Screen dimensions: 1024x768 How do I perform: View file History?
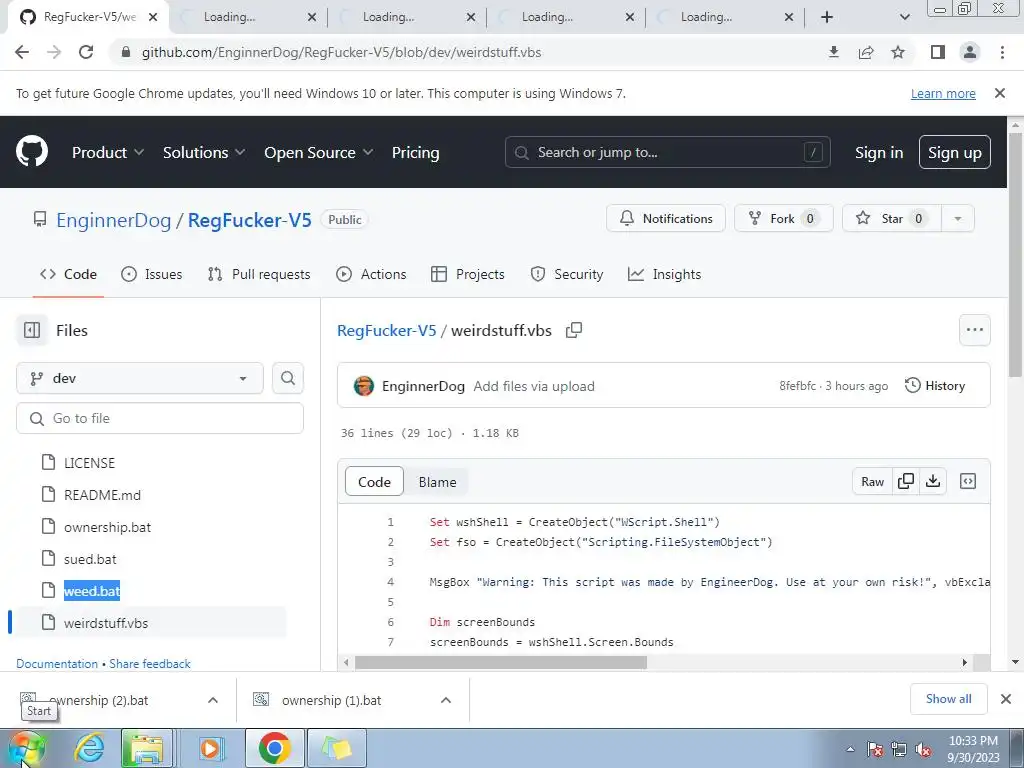pyautogui.click(x=935, y=386)
